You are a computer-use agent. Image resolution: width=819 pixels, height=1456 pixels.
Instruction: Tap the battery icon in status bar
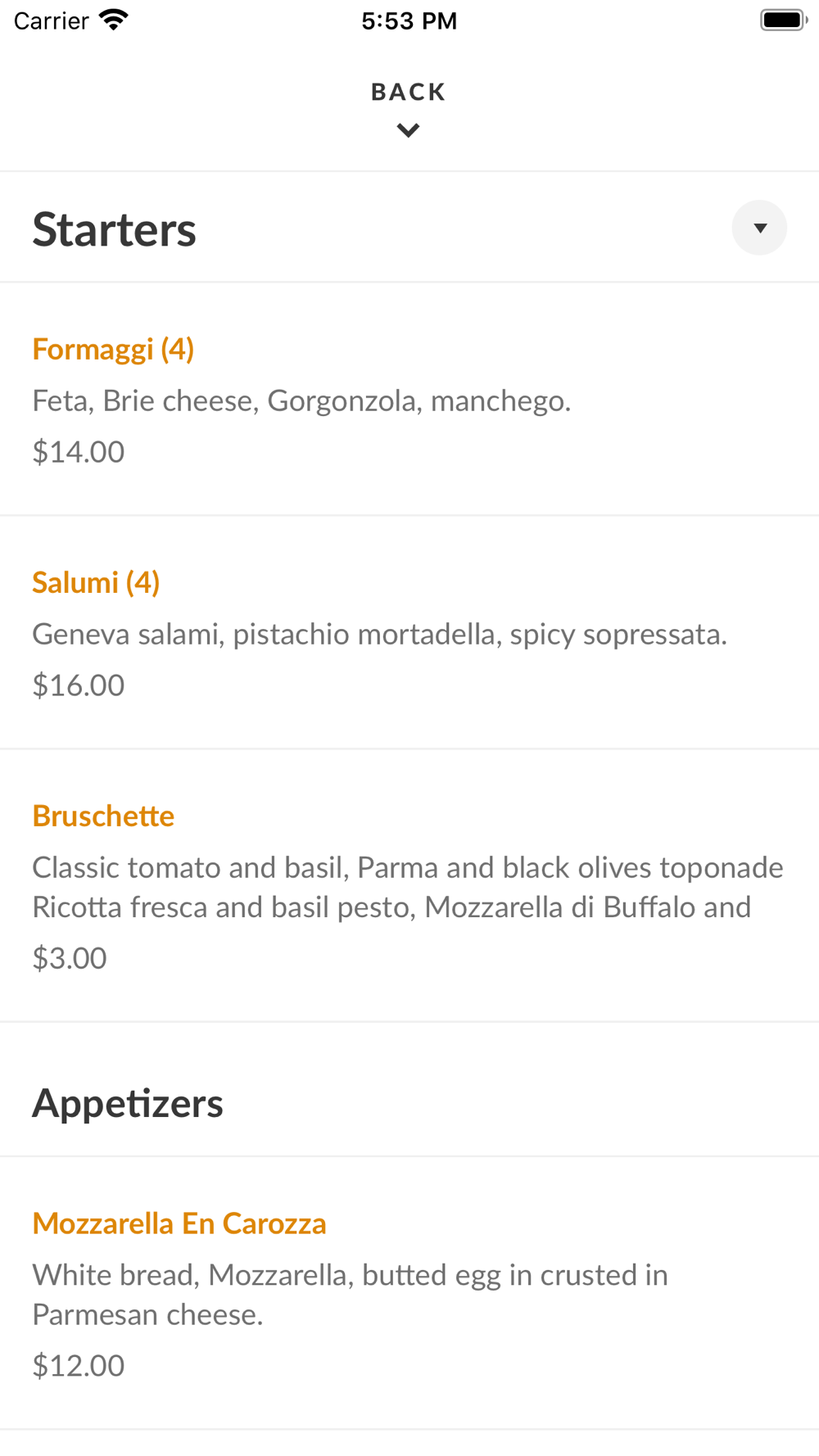[783, 20]
